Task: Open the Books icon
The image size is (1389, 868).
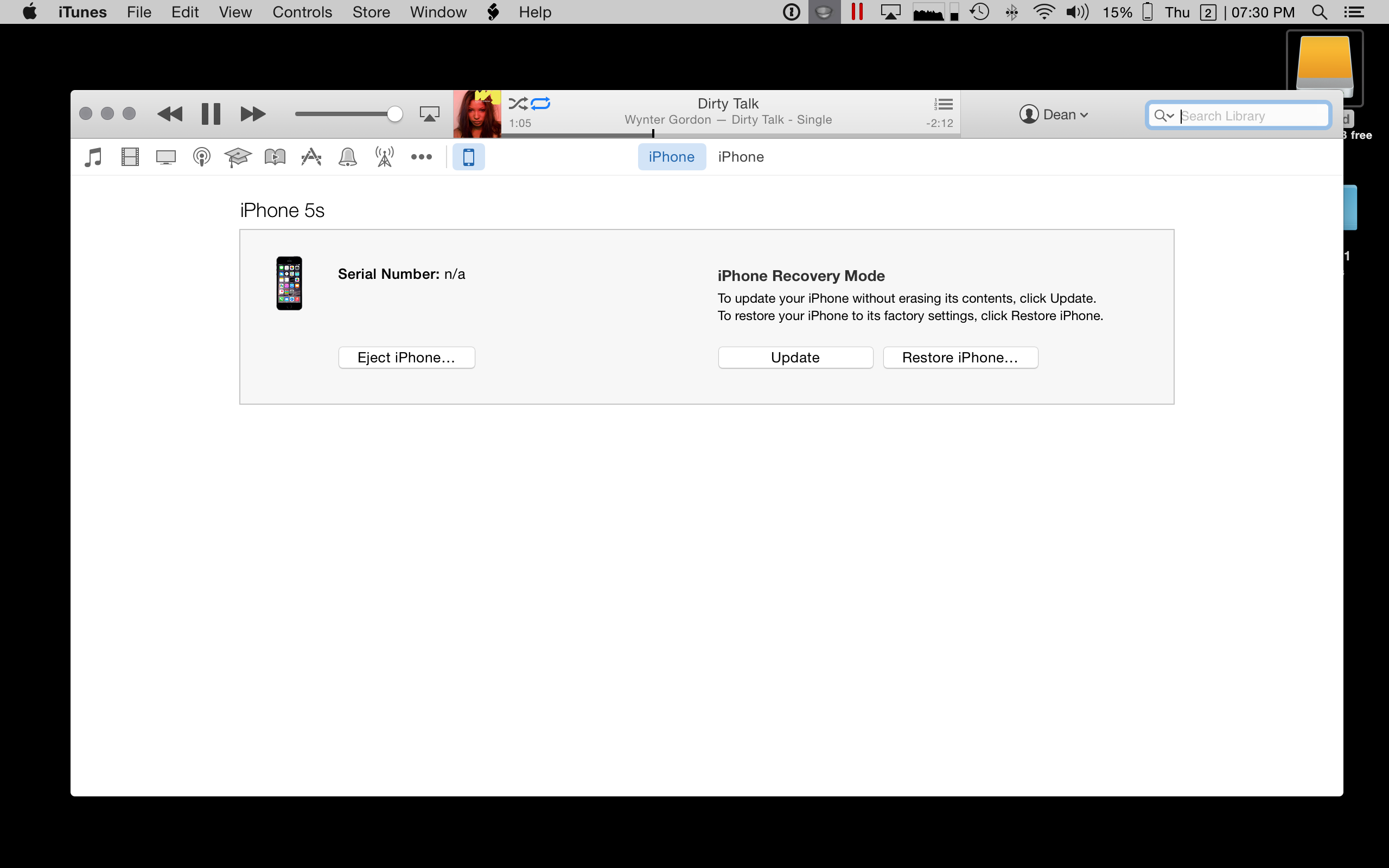Action: [275, 157]
